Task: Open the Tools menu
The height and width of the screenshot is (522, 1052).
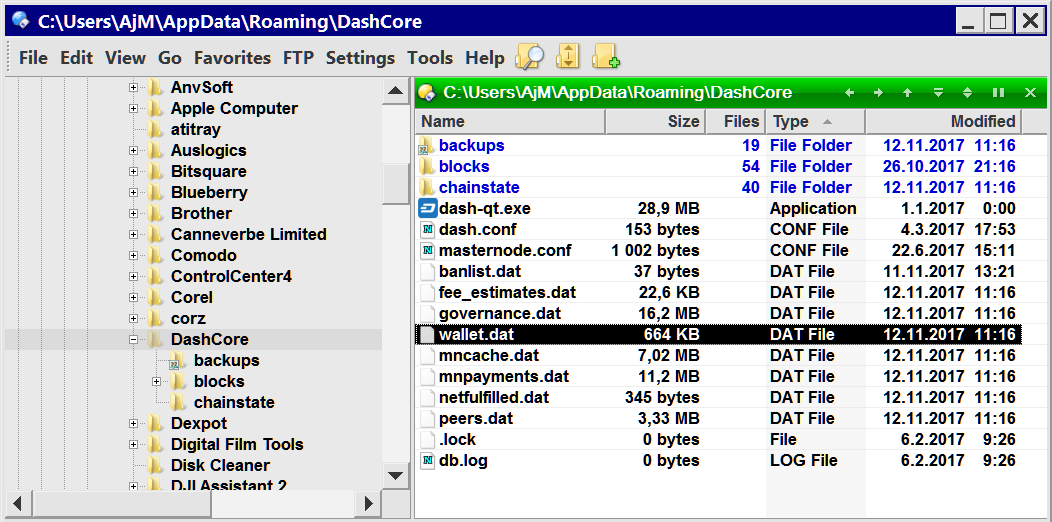Action: 430,58
